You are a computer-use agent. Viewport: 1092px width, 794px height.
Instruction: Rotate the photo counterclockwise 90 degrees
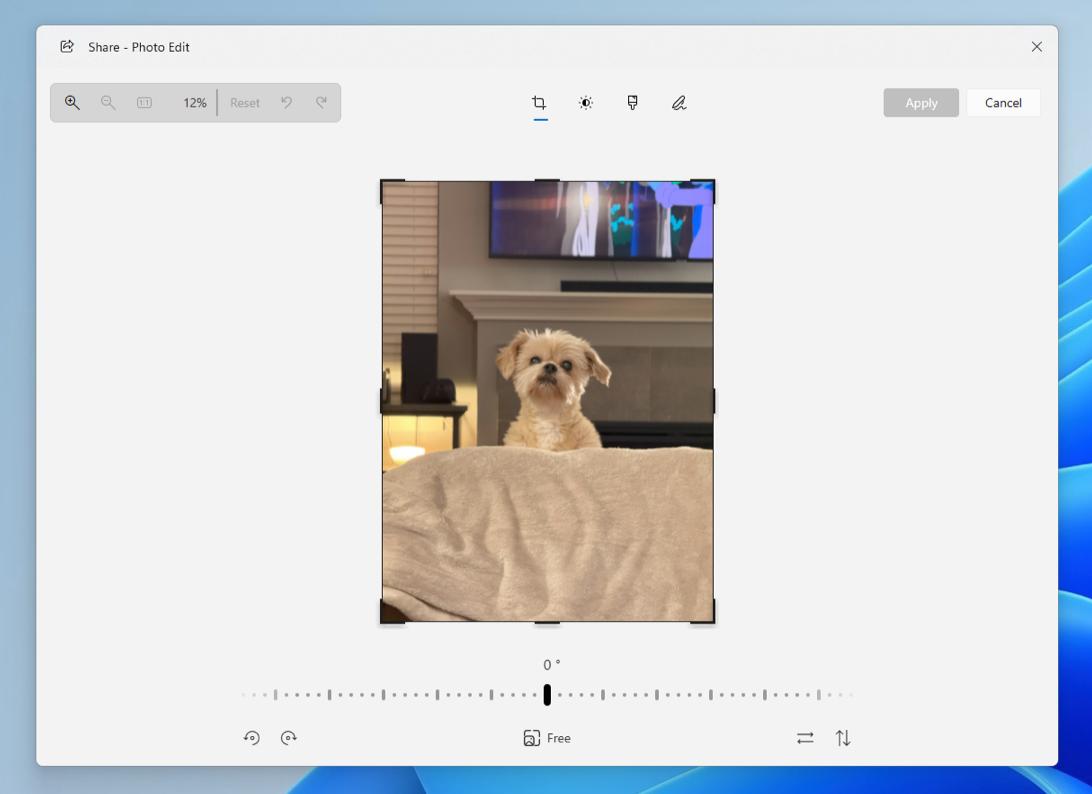point(252,738)
